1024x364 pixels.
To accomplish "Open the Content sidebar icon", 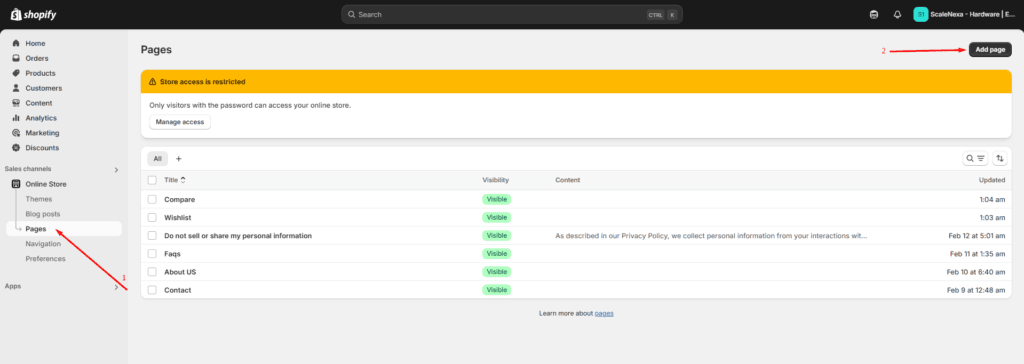I will click(x=16, y=103).
